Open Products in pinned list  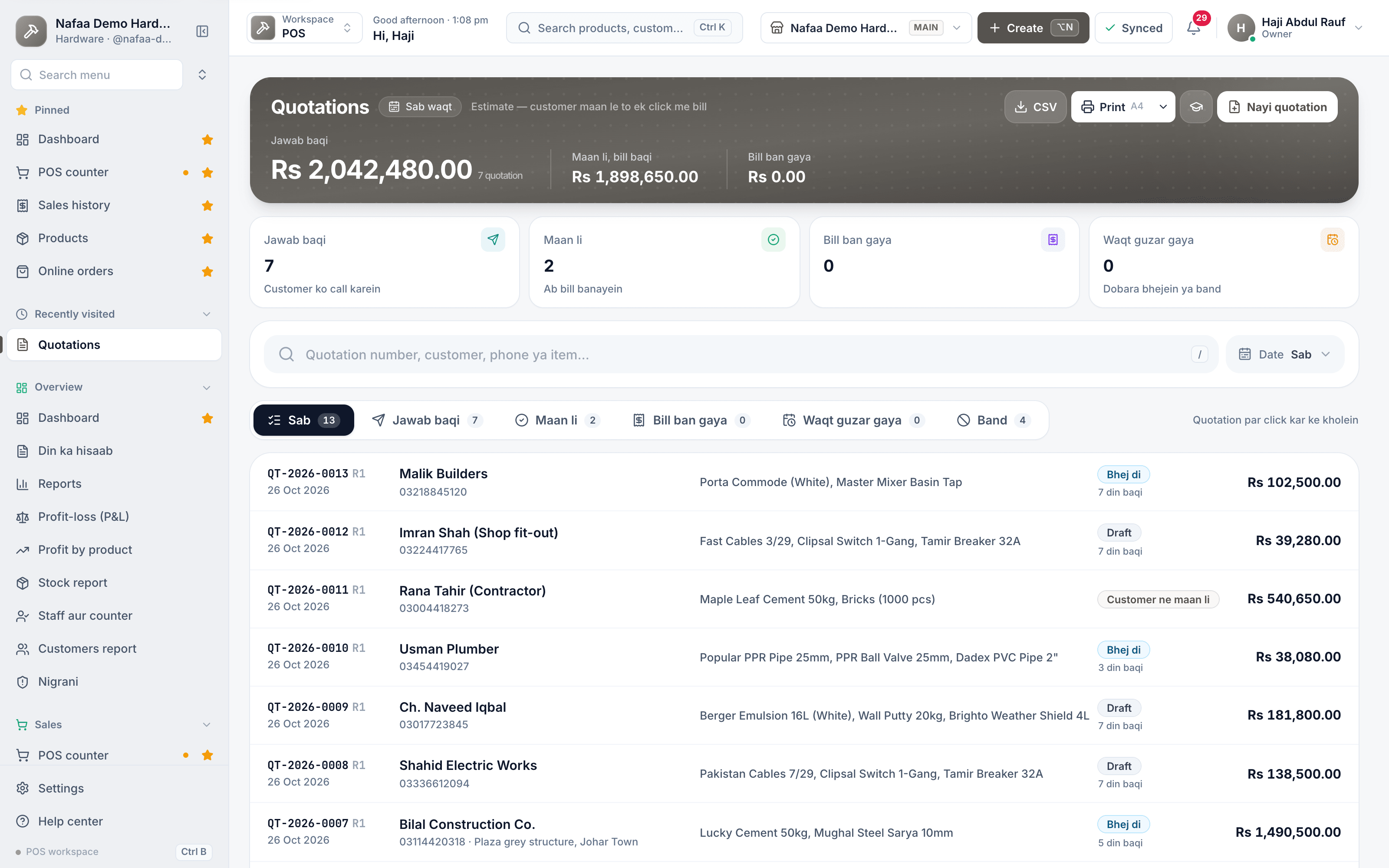[114, 238]
